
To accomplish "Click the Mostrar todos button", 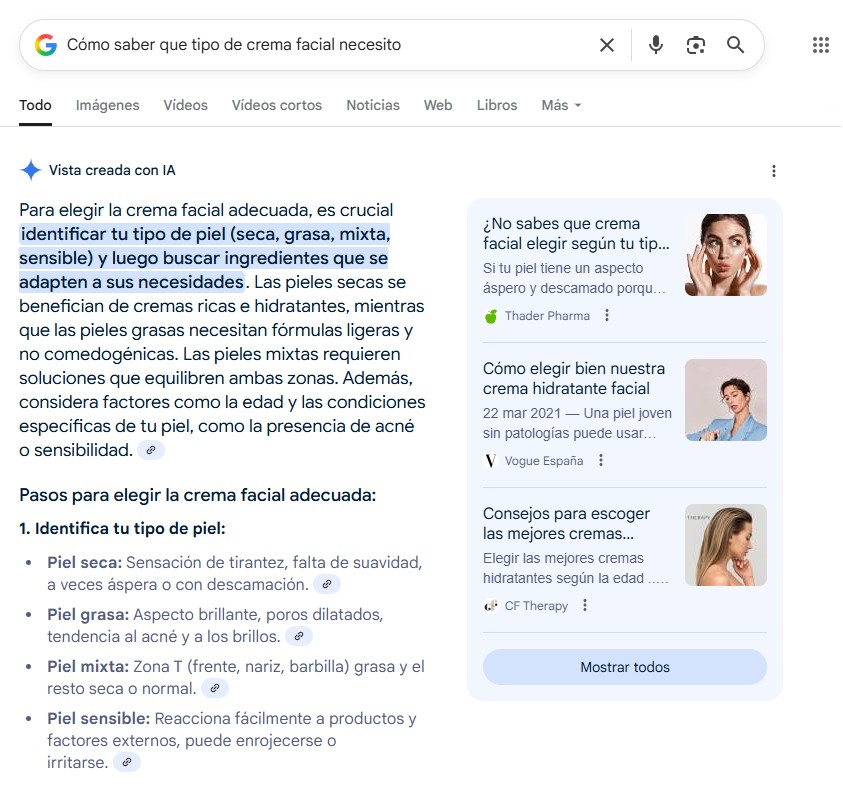I will tap(625, 666).
